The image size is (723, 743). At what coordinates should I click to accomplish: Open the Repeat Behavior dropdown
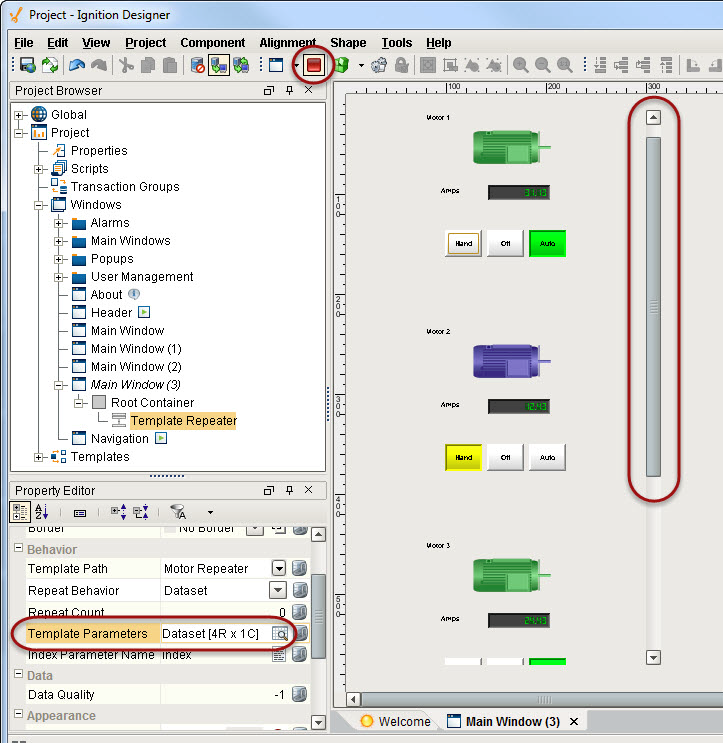277,591
